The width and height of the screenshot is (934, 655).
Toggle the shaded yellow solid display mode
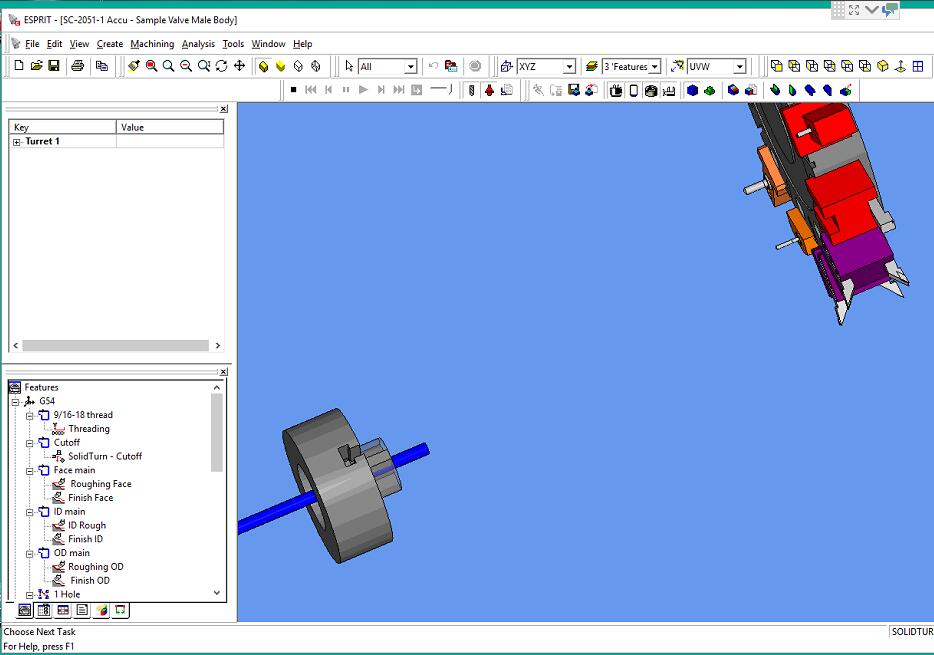(x=263, y=66)
